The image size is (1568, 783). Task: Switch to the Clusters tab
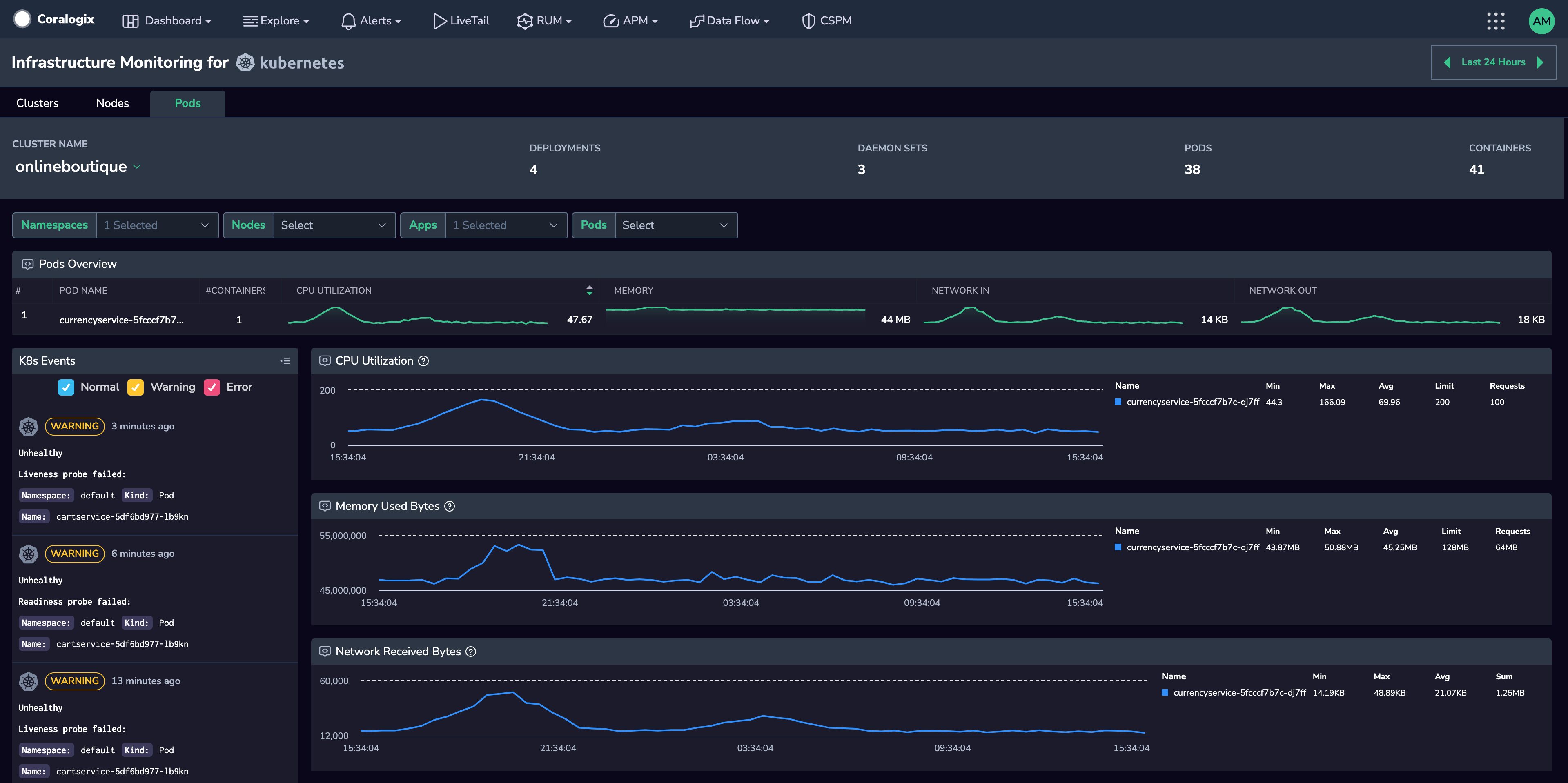click(37, 103)
